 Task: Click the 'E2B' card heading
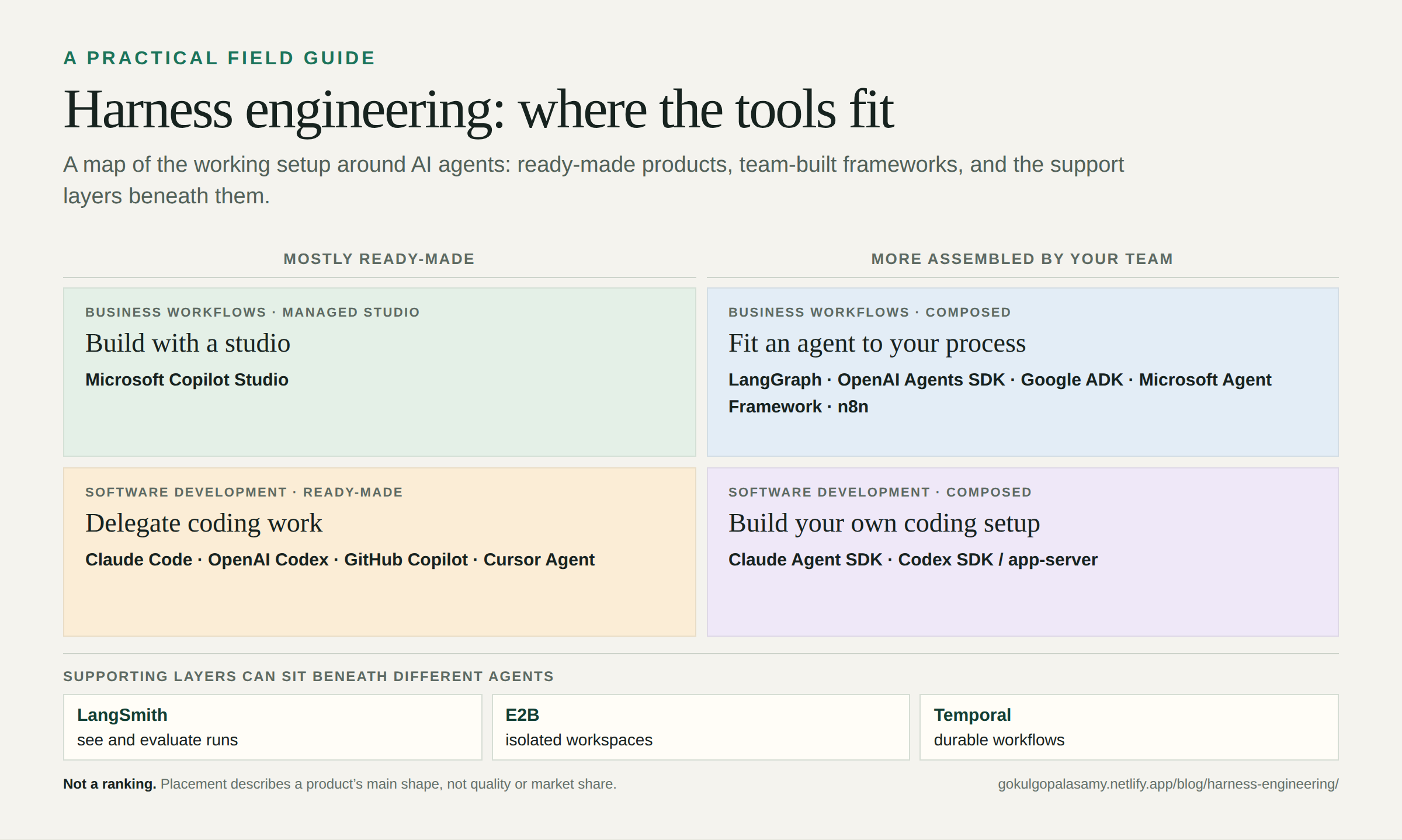[522, 715]
